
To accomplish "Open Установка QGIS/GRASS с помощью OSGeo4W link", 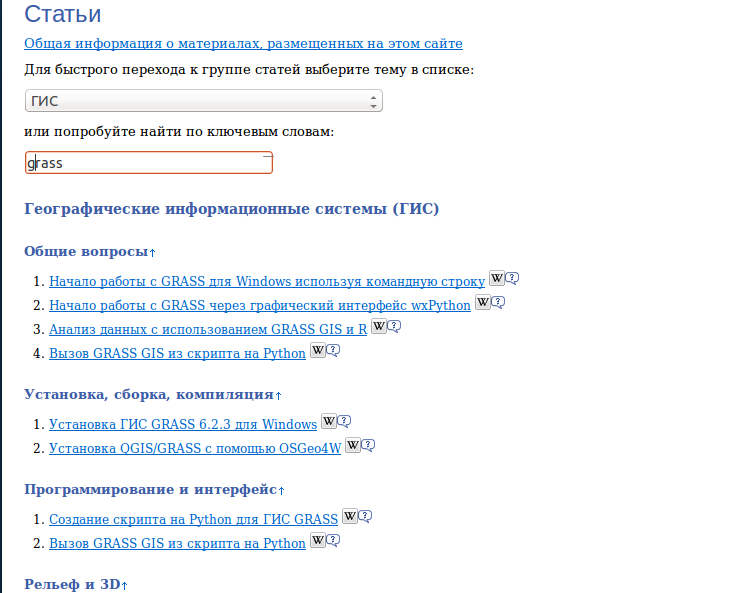I will coord(194,448).
